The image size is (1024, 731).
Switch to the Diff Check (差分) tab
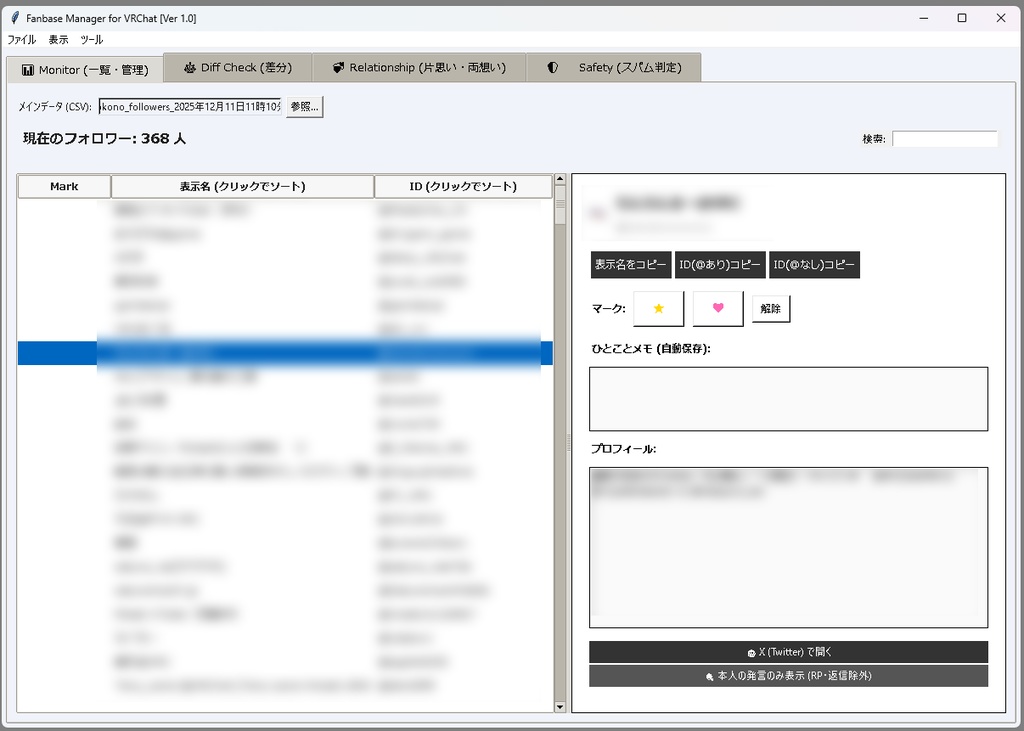[x=238, y=67]
